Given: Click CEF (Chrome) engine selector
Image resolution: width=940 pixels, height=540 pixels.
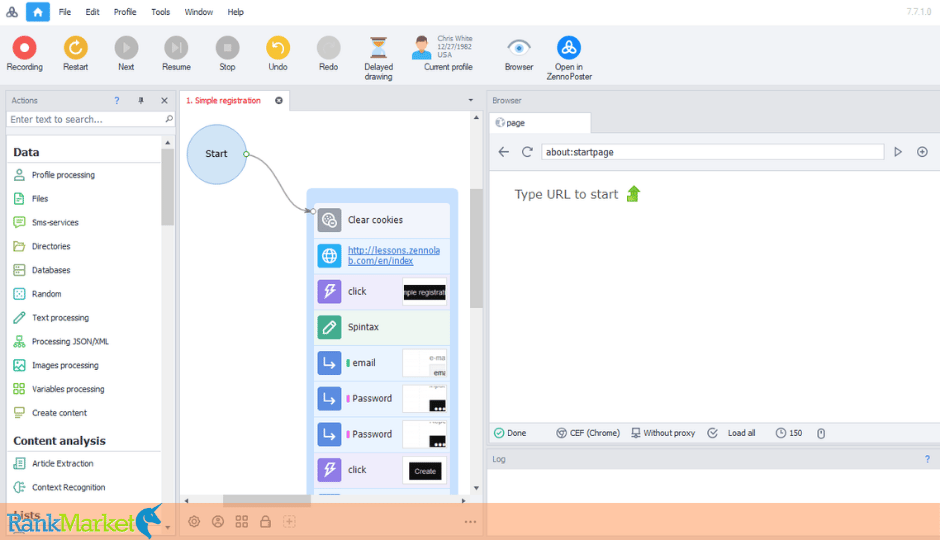Looking at the screenshot, I should click(x=588, y=433).
